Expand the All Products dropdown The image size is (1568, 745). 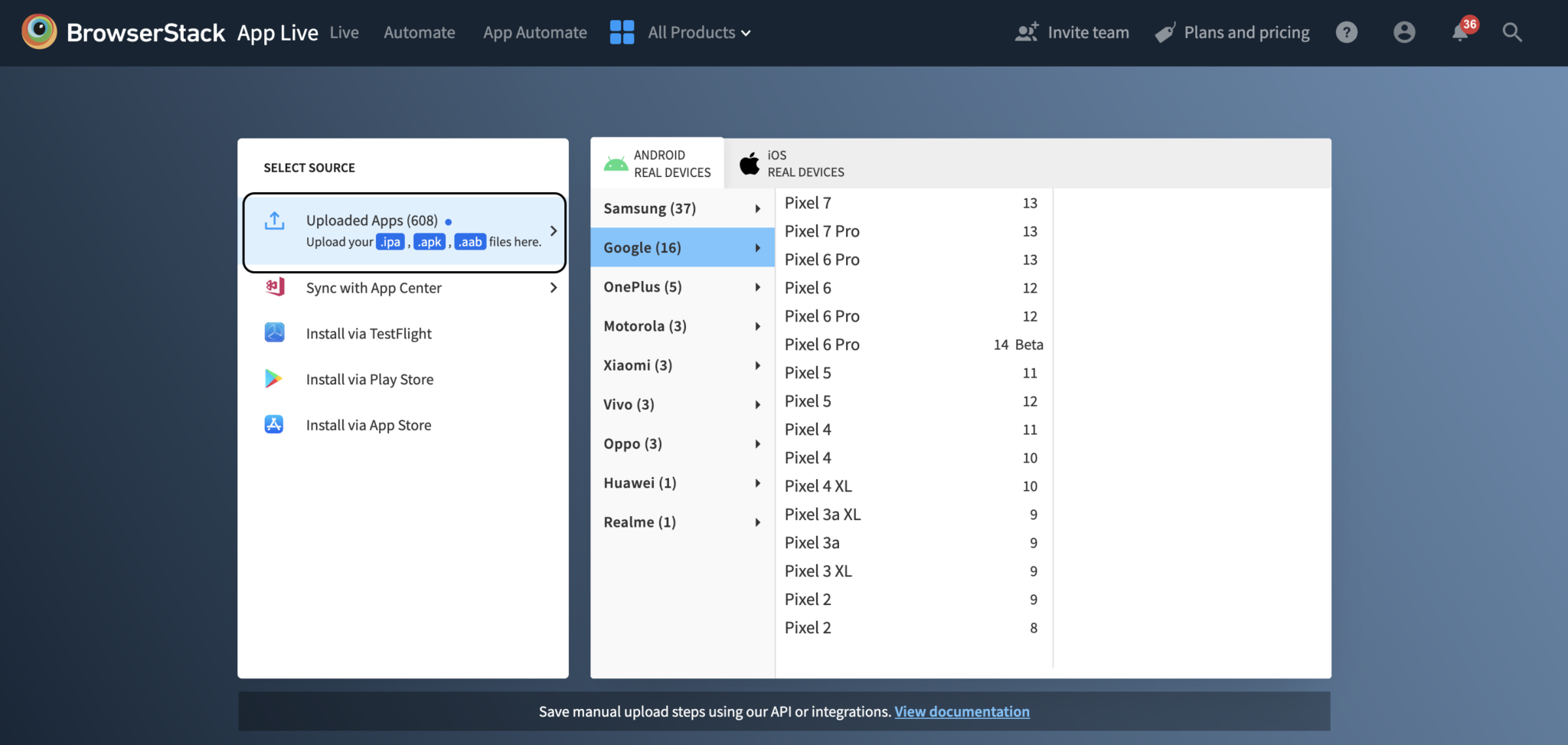click(x=697, y=32)
